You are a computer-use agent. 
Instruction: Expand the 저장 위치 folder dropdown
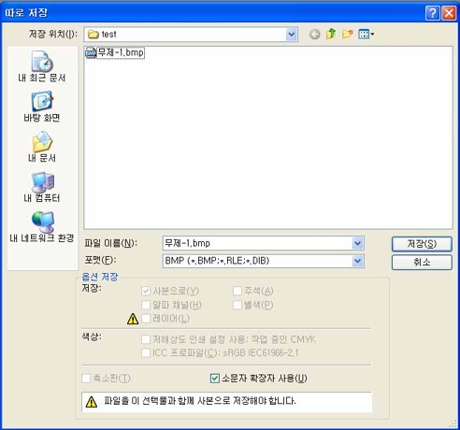point(291,34)
